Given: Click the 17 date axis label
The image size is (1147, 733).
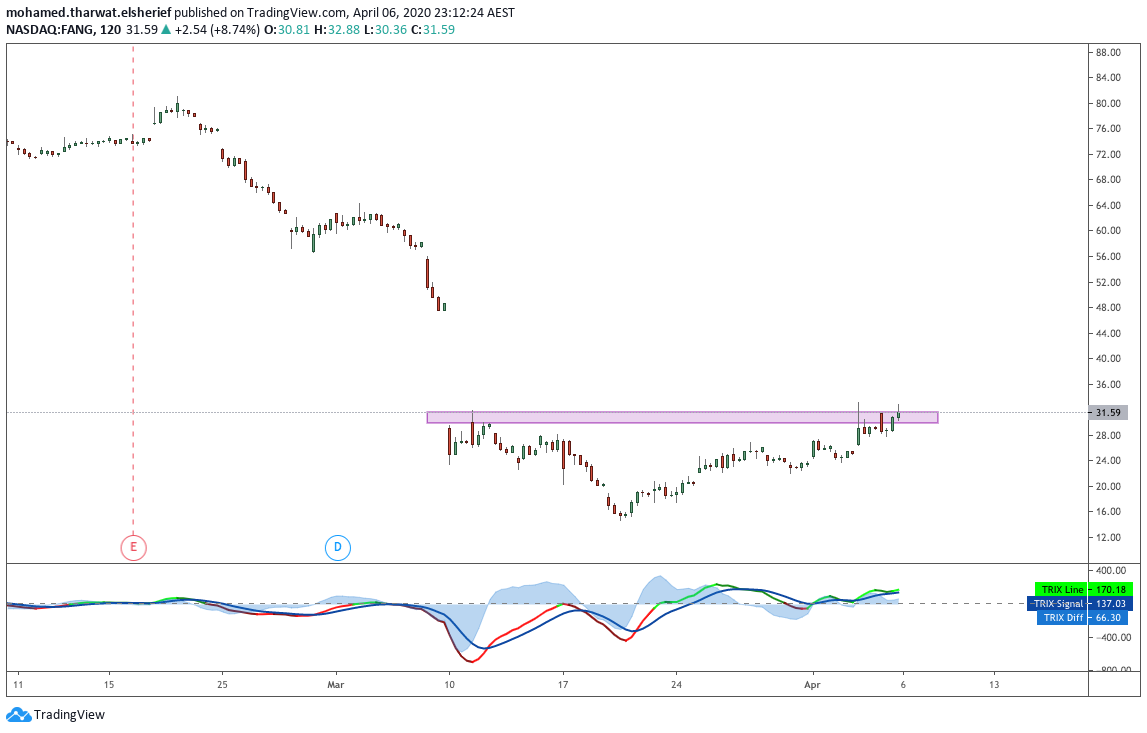Looking at the screenshot, I should coord(563,685).
